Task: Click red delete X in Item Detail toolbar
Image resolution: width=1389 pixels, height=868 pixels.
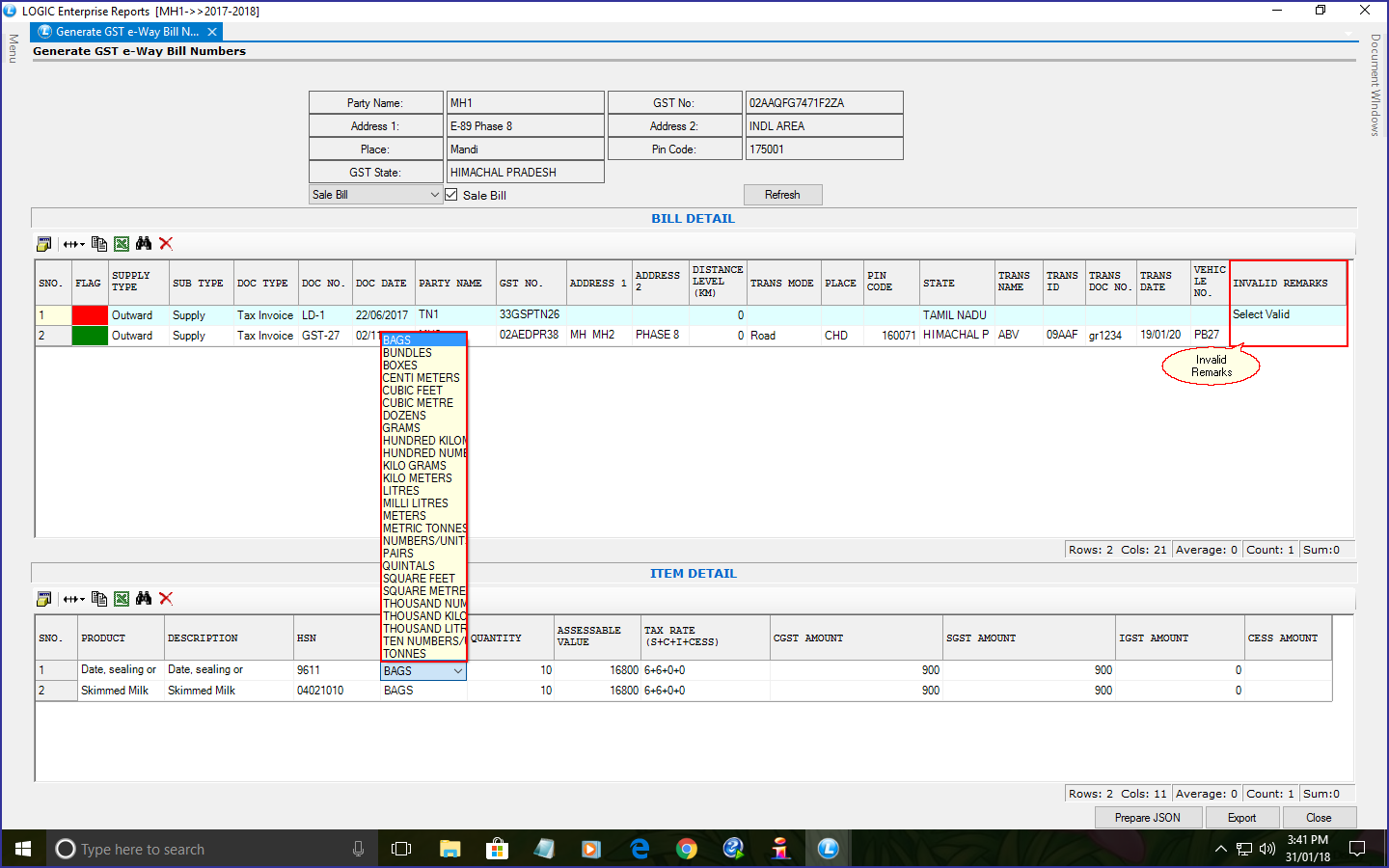Action: pos(166,599)
